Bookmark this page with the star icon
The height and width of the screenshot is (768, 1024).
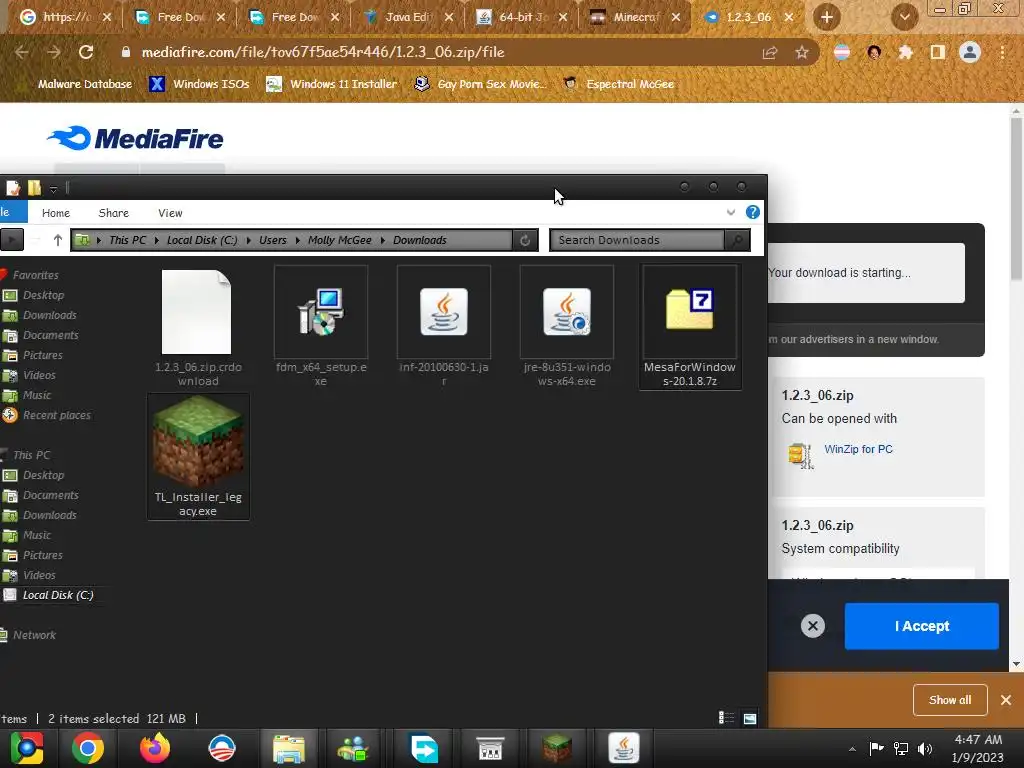point(802,52)
